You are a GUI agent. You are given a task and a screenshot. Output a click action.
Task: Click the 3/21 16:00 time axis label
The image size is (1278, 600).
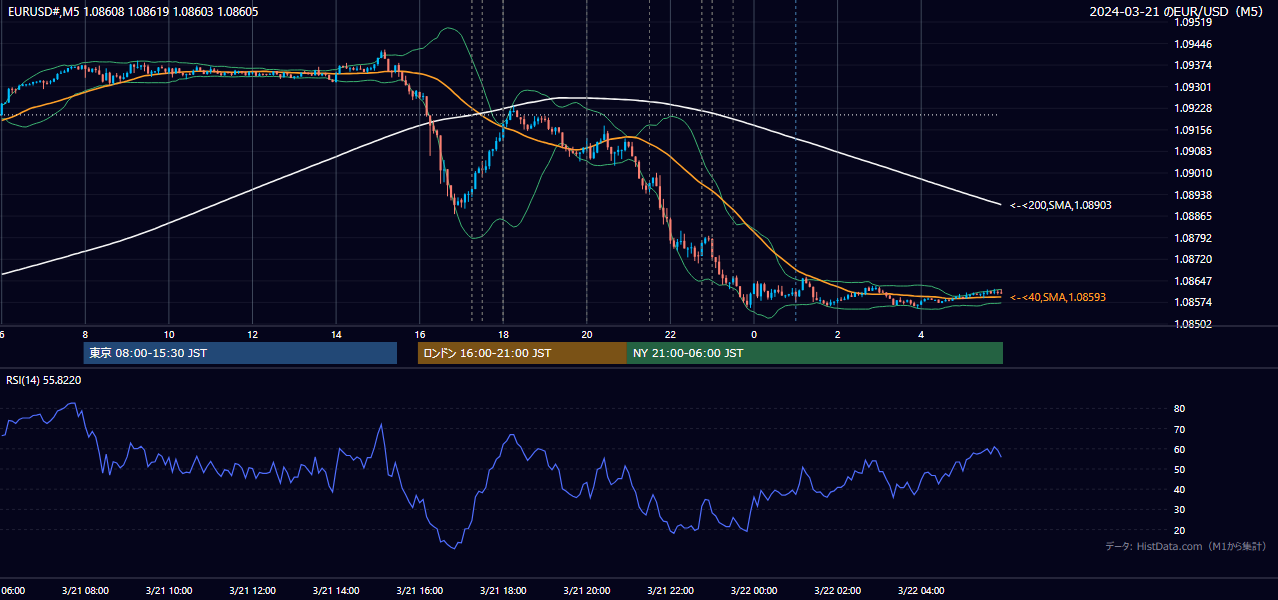pyautogui.click(x=419, y=591)
